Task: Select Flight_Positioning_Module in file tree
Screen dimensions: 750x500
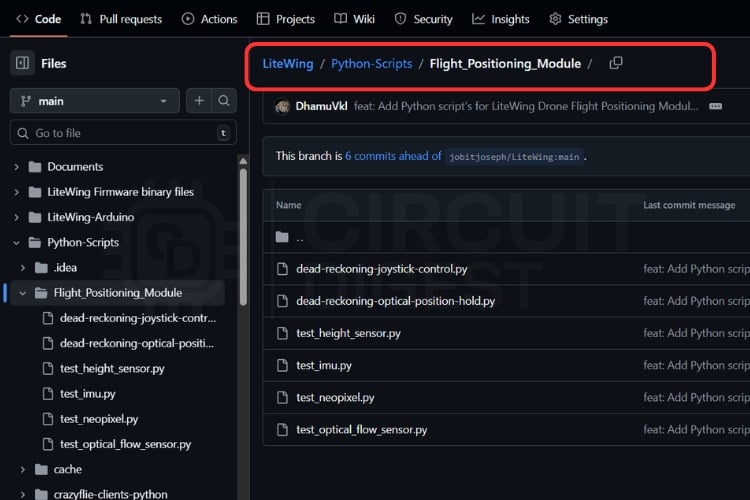Action: pyautogui.click(x=118, y=293)
